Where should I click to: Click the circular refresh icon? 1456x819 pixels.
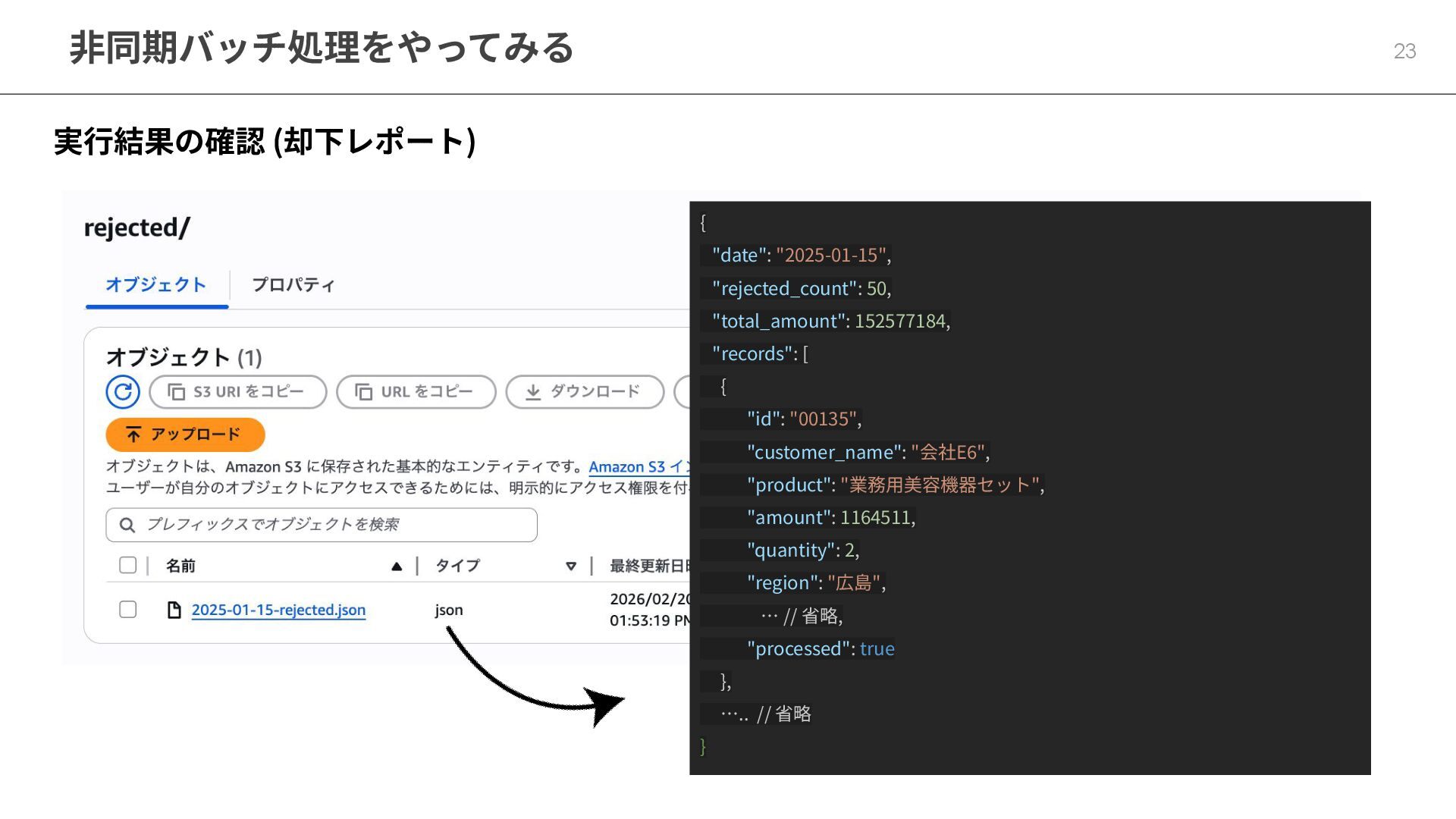[x=122, y=392]
